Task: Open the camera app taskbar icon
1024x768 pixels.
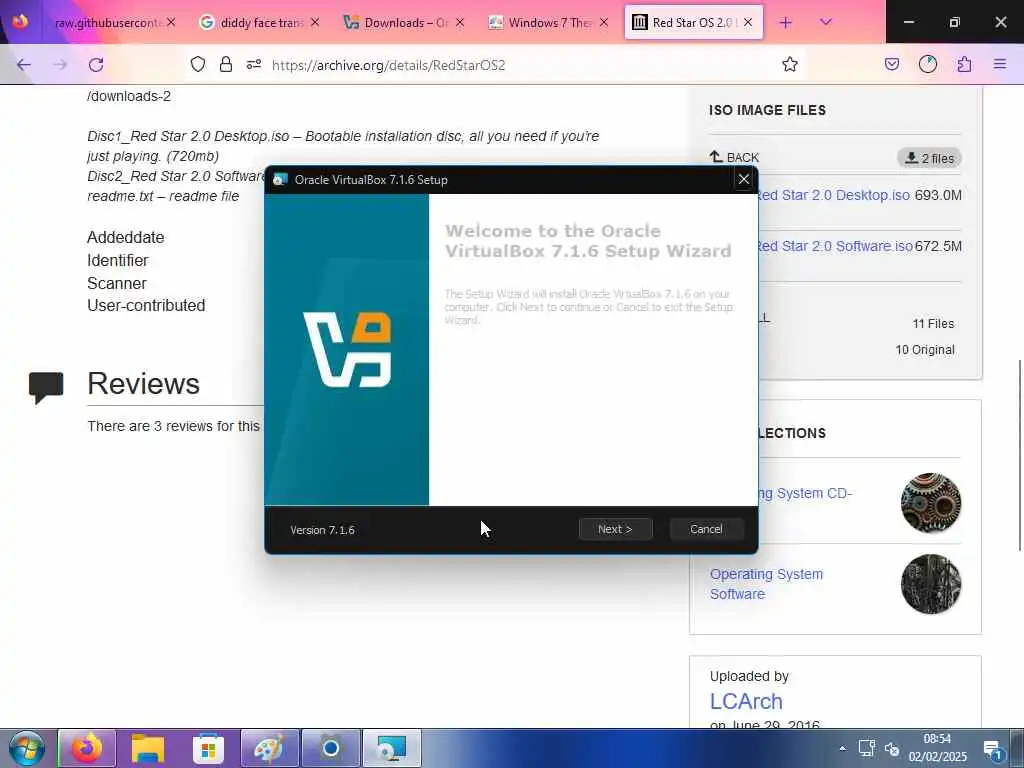Action: point(330,748)
